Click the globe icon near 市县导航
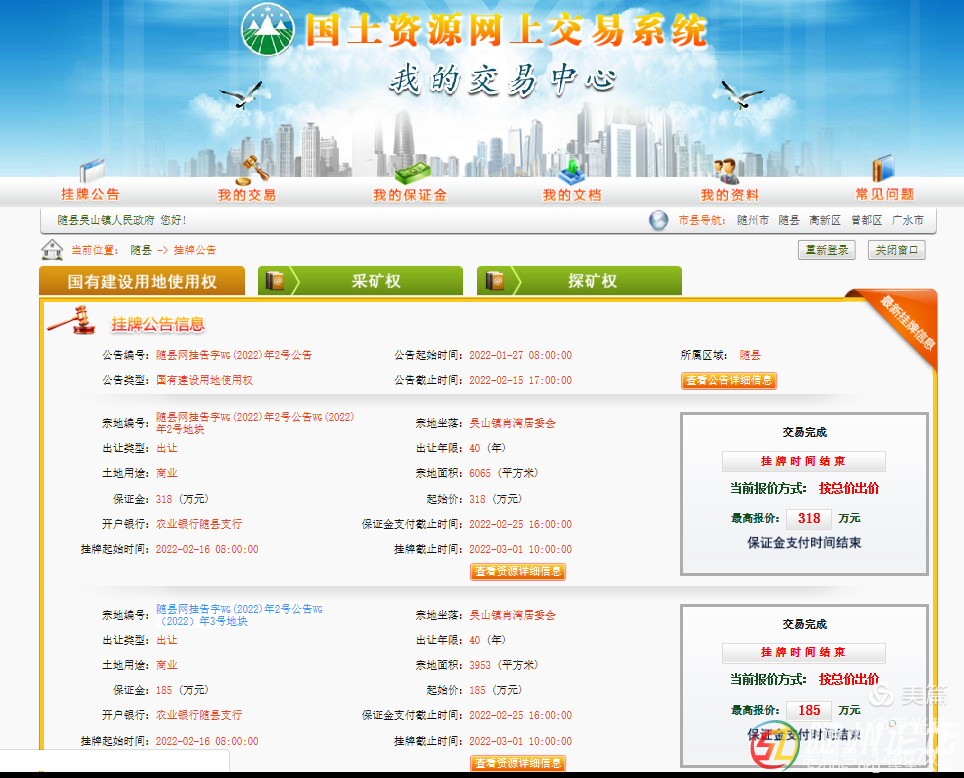This screenshot has width=964, height=778. [x=658, y=221]
